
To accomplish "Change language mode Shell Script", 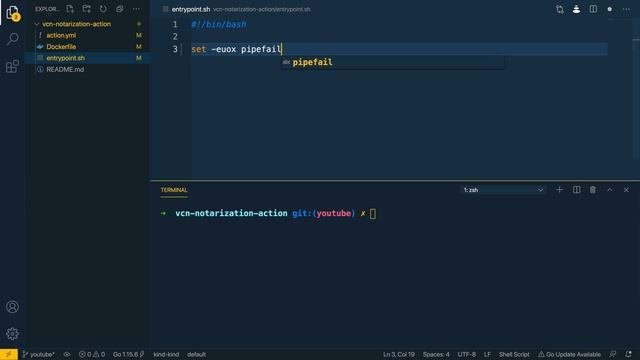I will pyautogui.click(x=514, y=354).
